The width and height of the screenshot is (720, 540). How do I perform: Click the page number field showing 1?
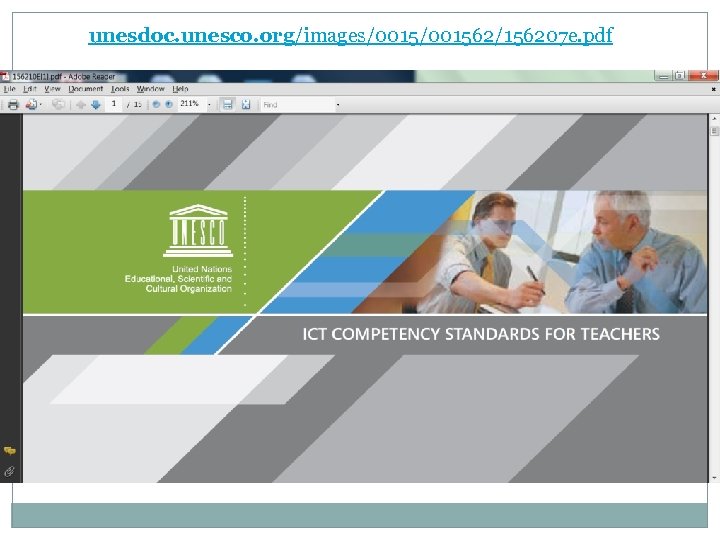pos(113,104)
